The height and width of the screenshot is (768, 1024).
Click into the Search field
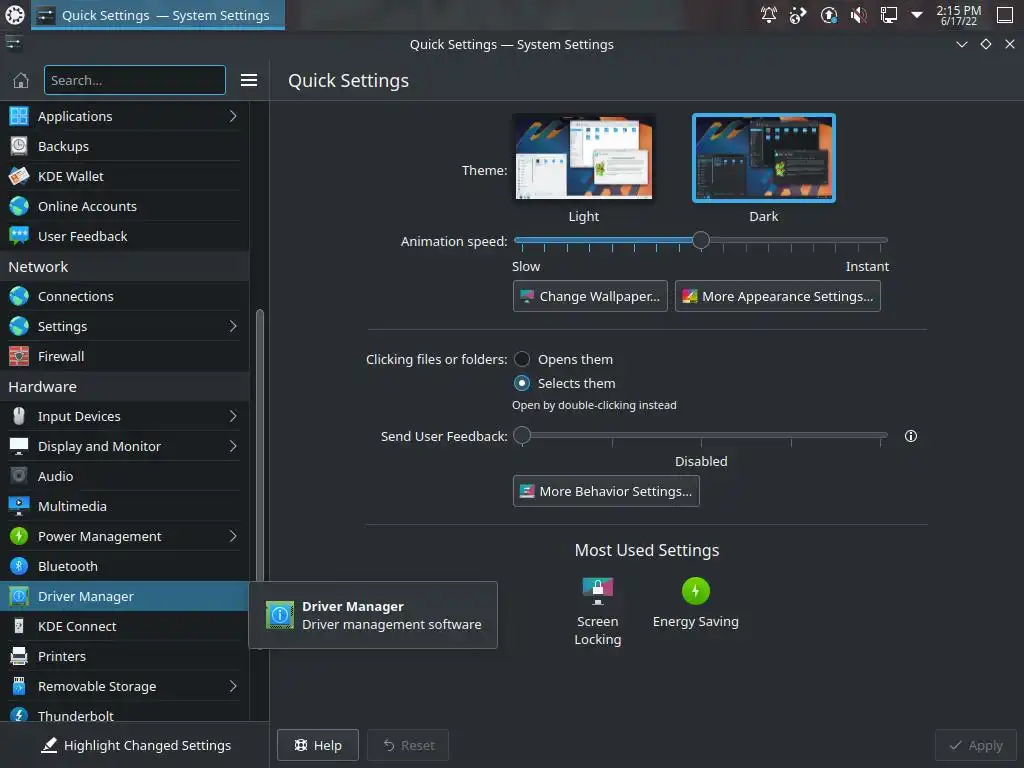pyautogui.click(x=135, y=80)
